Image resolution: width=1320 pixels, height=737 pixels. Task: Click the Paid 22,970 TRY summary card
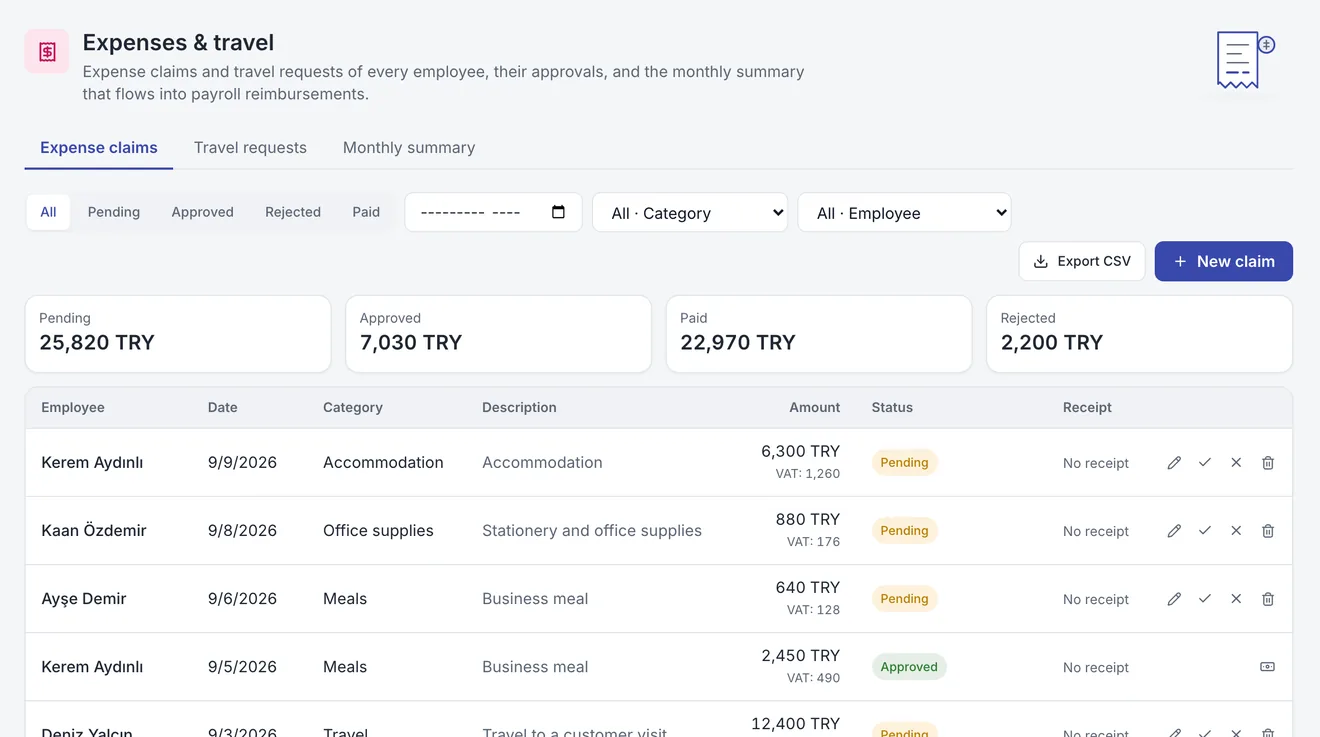coord(819,334)
